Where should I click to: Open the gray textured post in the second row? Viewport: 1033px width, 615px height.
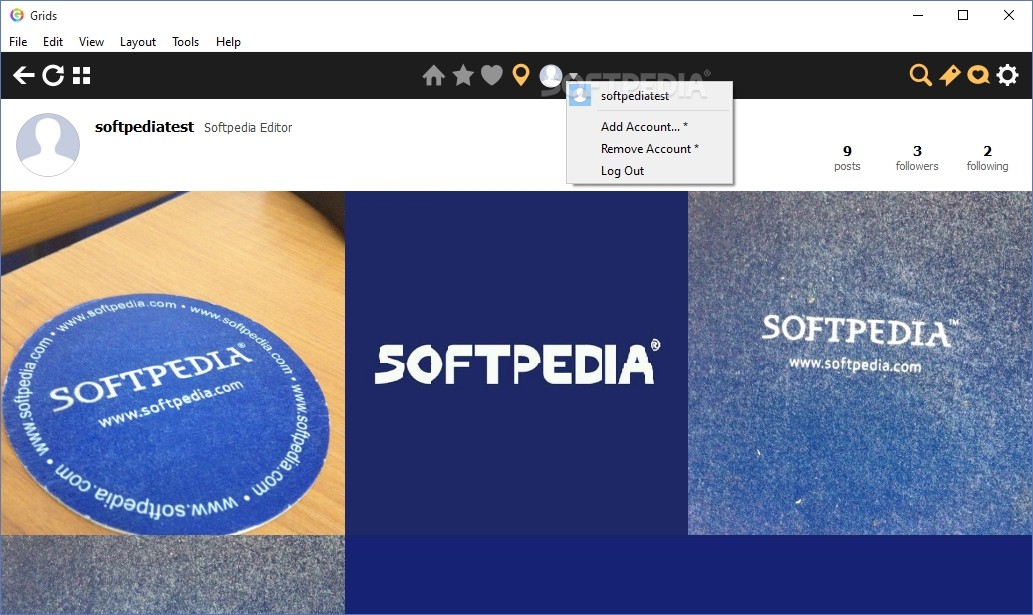click(173, 575)
